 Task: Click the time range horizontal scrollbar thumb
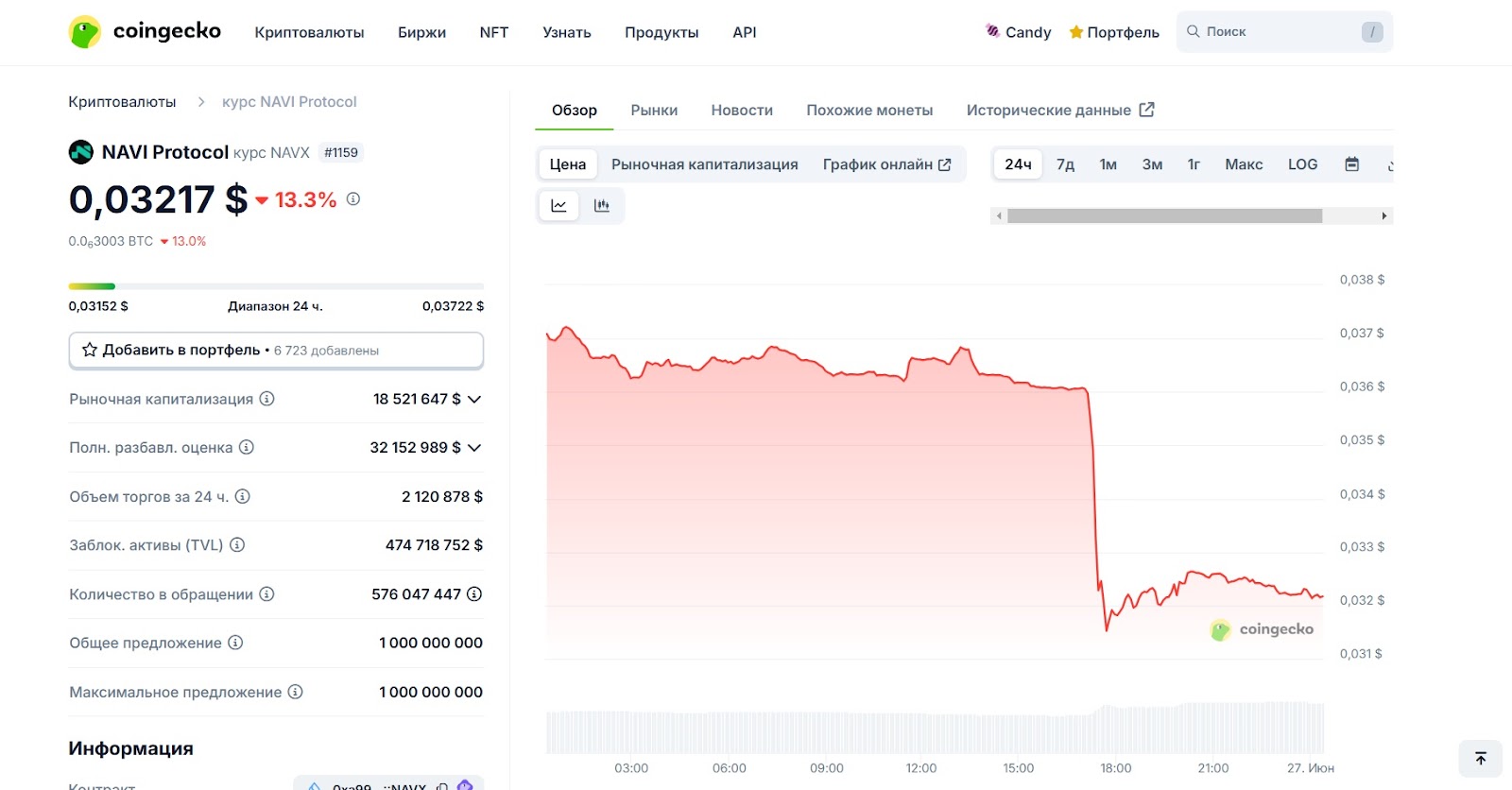(x=1164, y=216)
